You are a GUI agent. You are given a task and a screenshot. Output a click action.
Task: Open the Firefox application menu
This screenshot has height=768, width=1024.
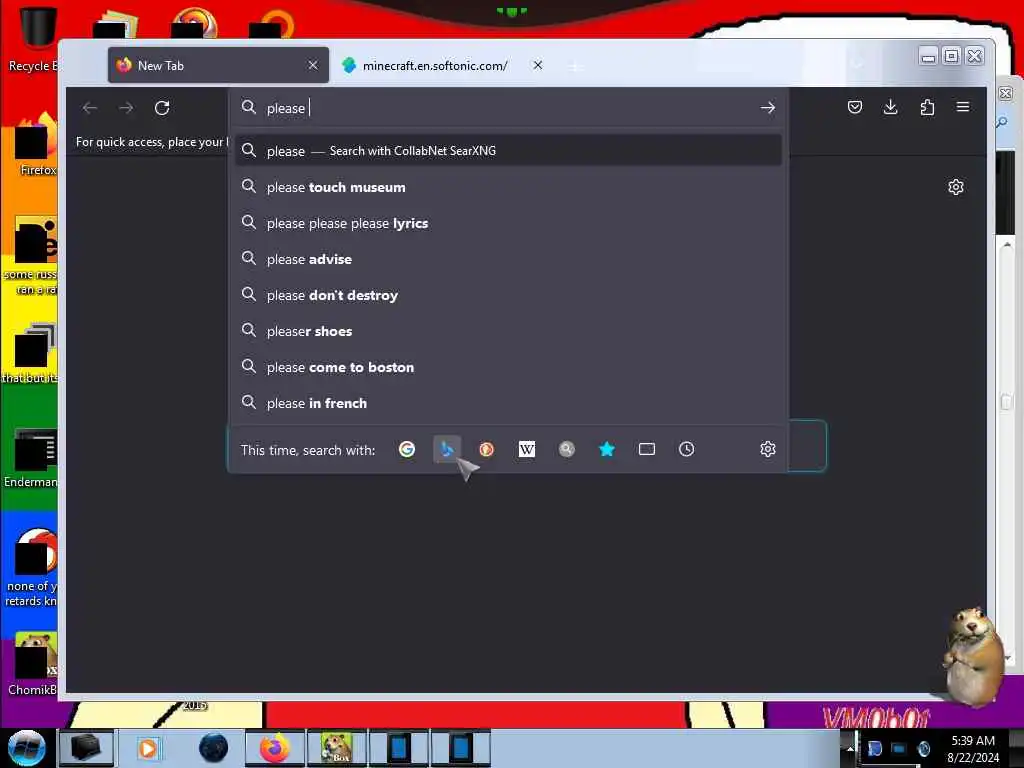963,107
